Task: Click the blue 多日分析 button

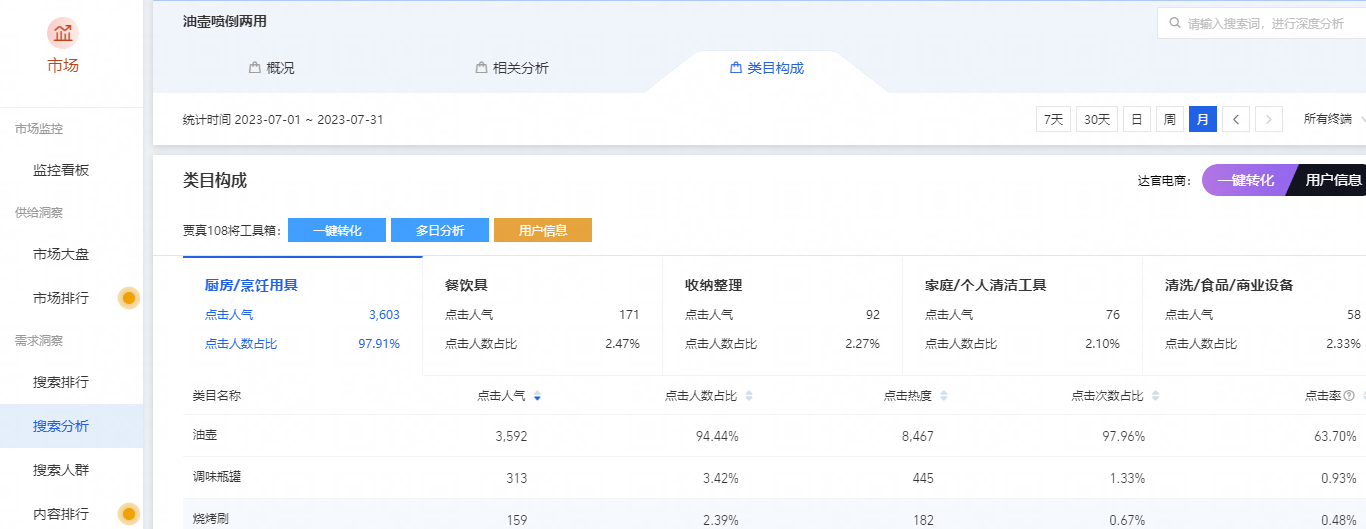Action: click(440, 230)
